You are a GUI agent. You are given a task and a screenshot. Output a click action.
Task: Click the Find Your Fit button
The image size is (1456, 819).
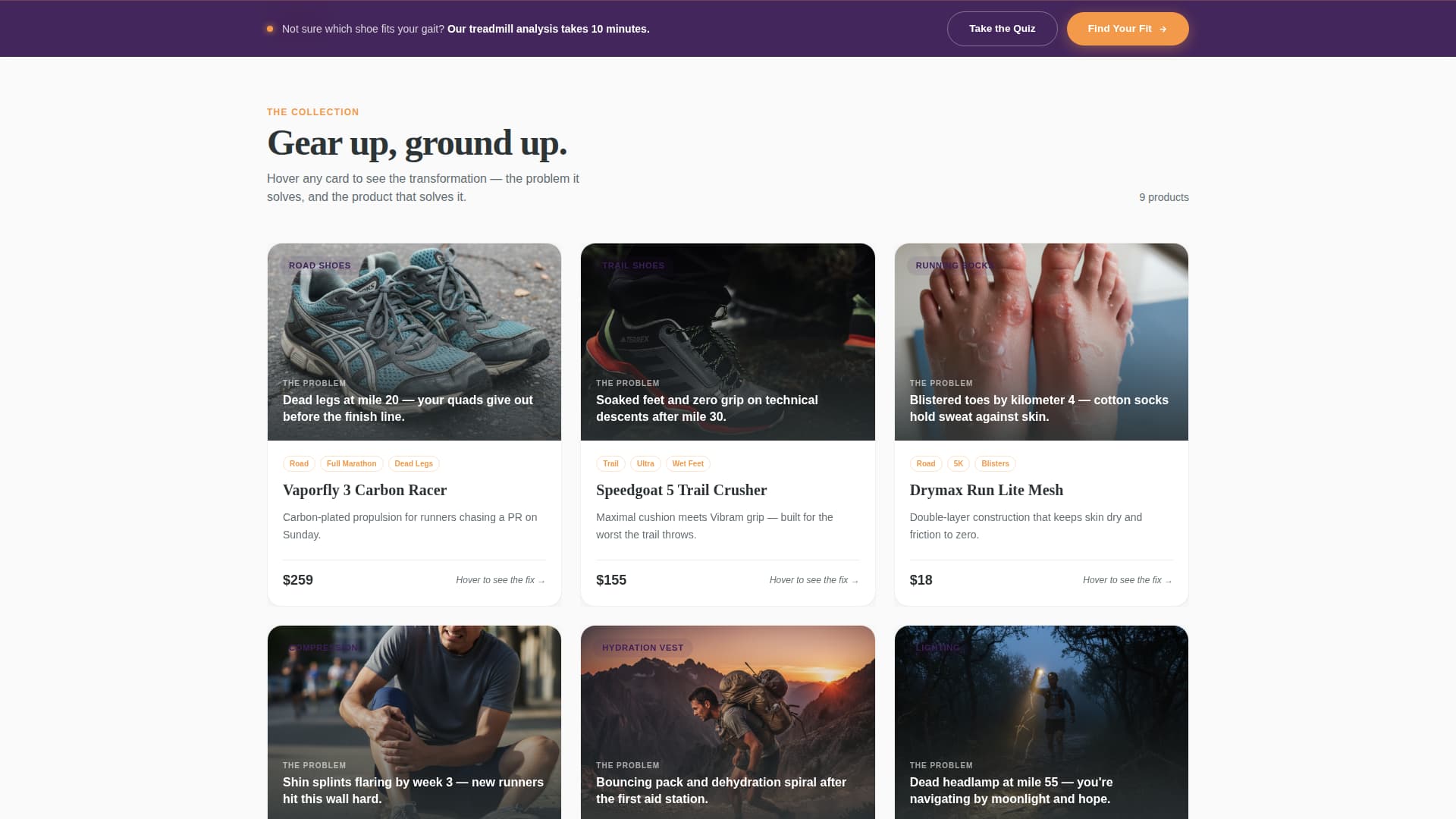pyautogui.click(x=1128, y=29)
